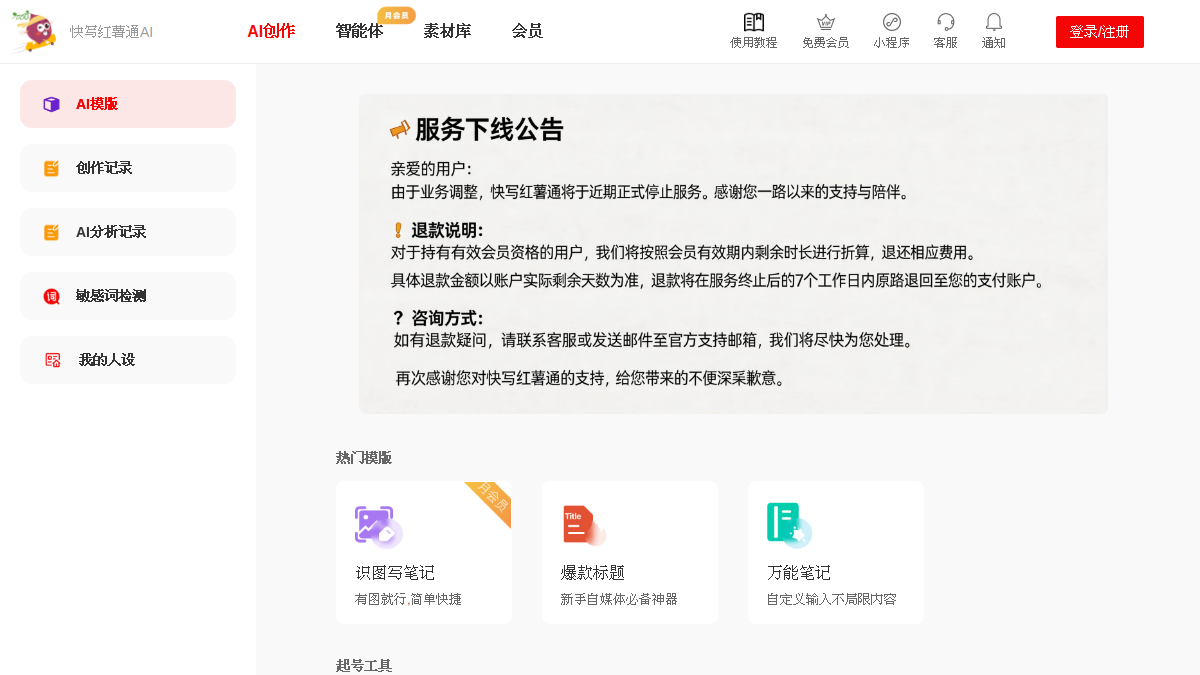Select AI分析记录 in the sidebar

point(128,232)
